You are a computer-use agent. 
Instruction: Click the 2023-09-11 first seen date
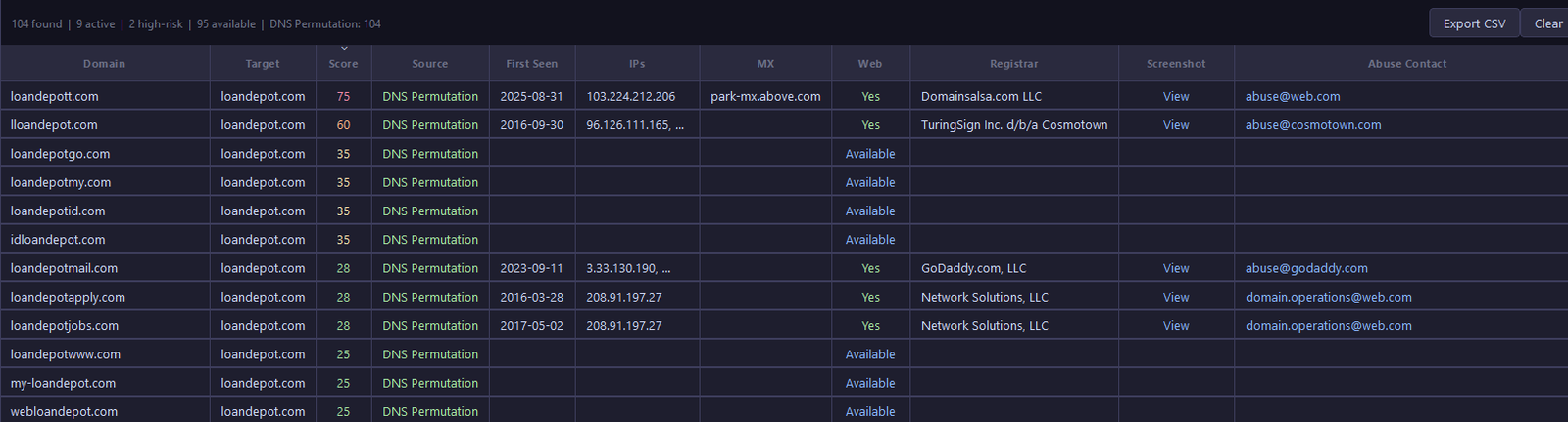(x=531, y=268)
